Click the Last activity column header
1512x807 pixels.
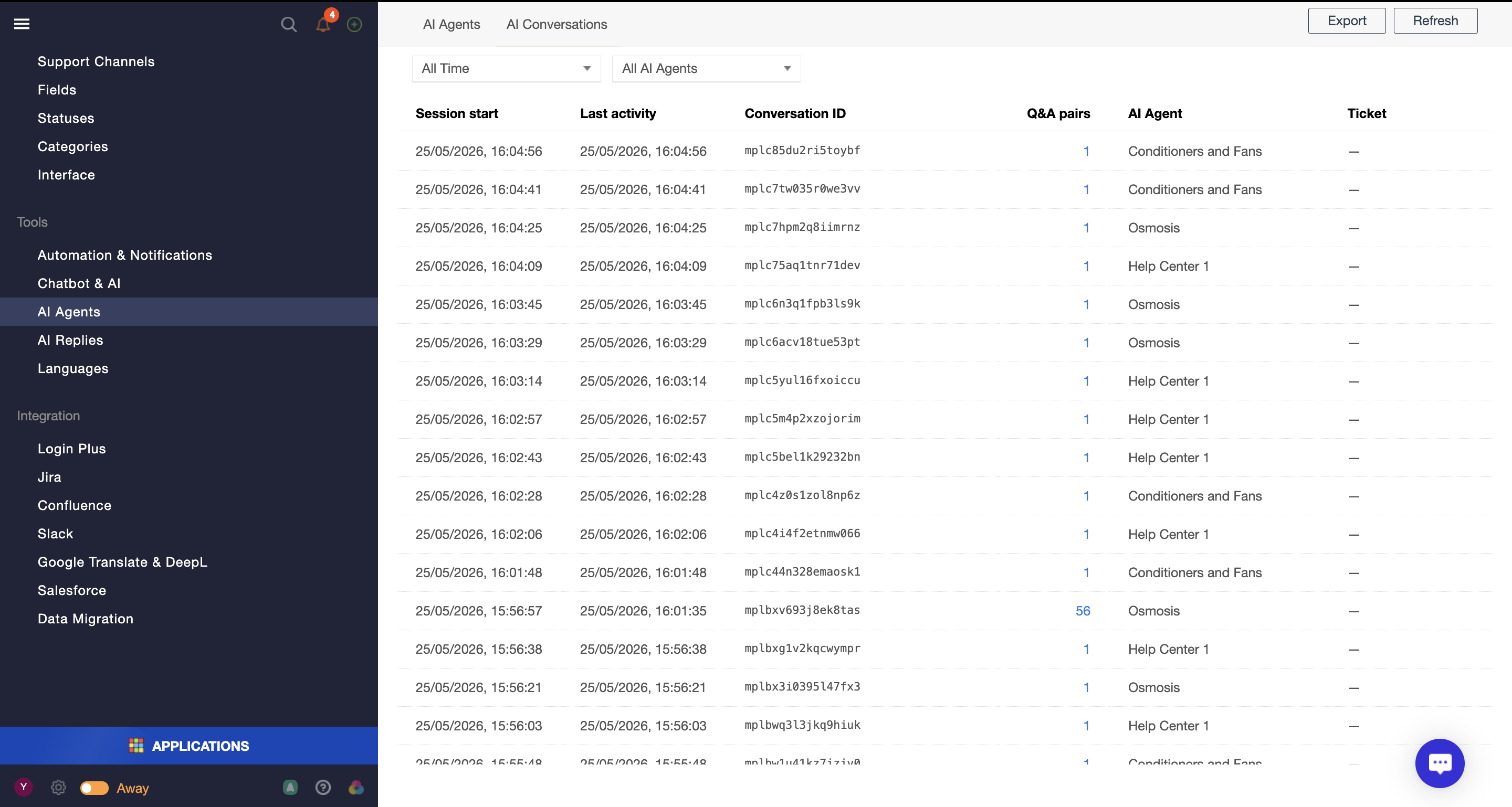[x=618, y=113]
